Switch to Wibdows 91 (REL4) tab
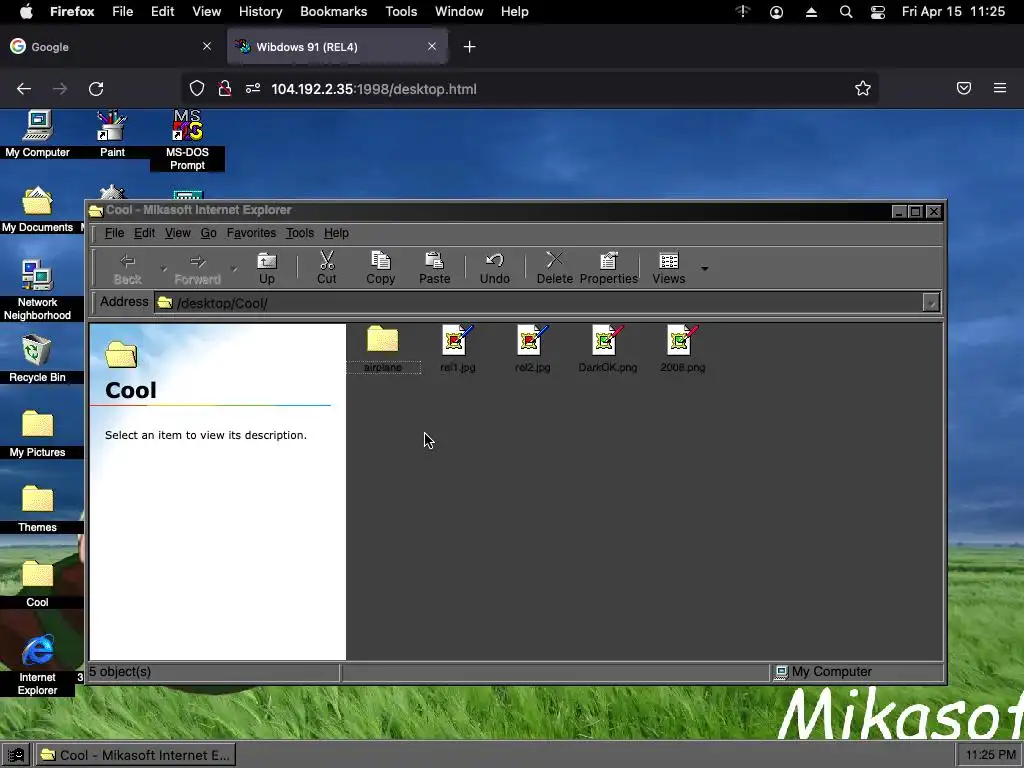Screen dimensions: 1024x768 coord(337,47)
